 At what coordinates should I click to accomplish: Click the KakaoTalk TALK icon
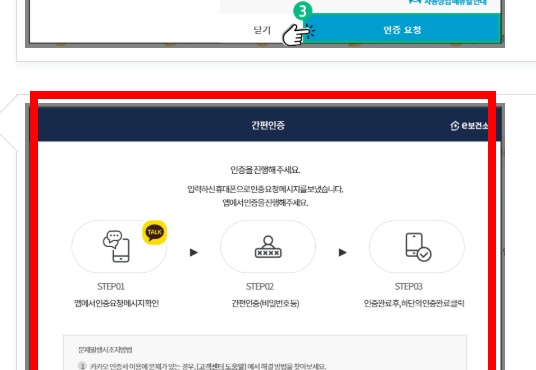click(155, 232)
